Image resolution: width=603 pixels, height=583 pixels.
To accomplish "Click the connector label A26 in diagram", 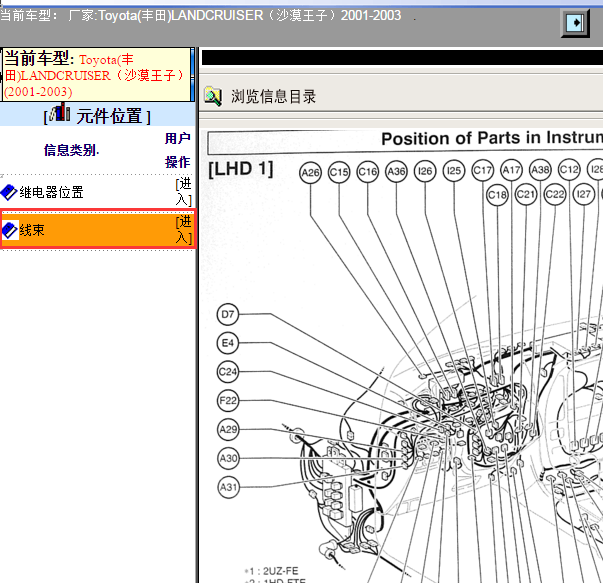I will pyautogui.click(x=310, y=172).
